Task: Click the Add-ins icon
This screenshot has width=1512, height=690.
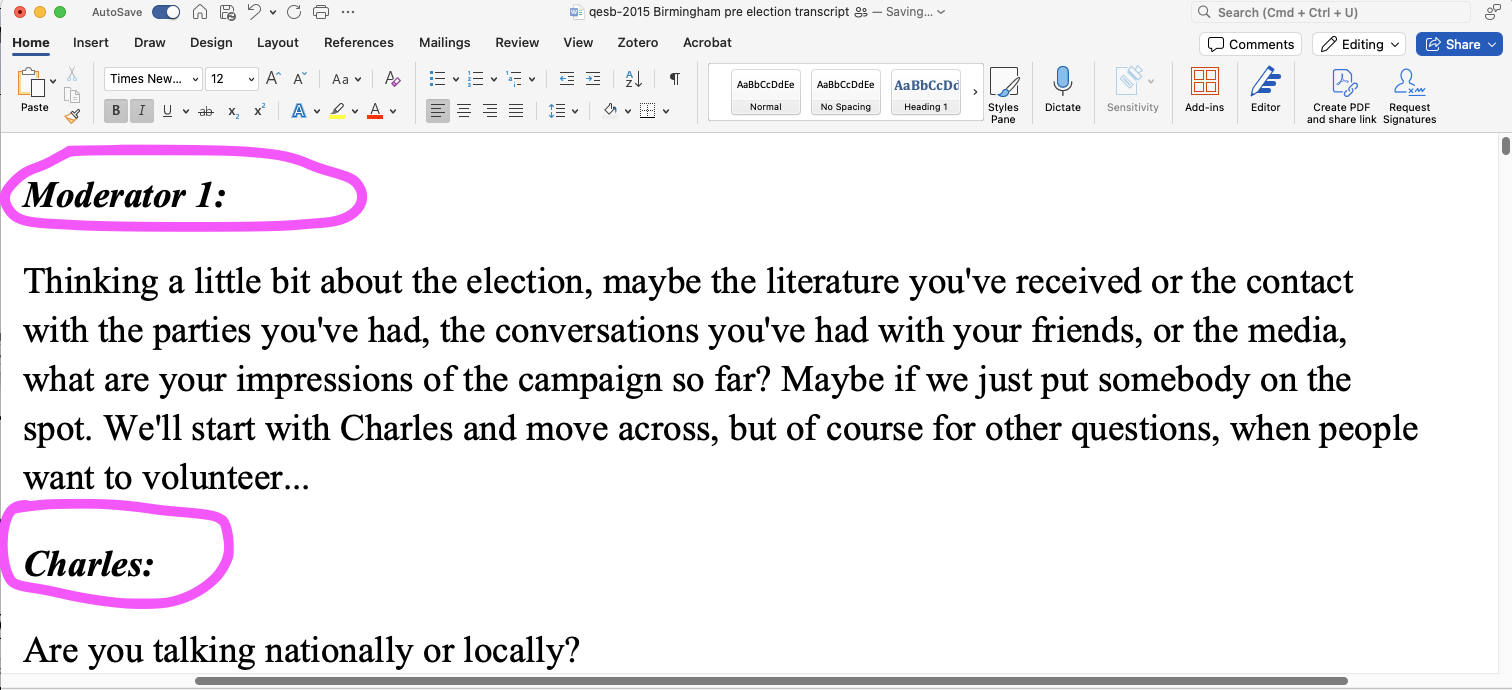Action: pos(1204,84)
